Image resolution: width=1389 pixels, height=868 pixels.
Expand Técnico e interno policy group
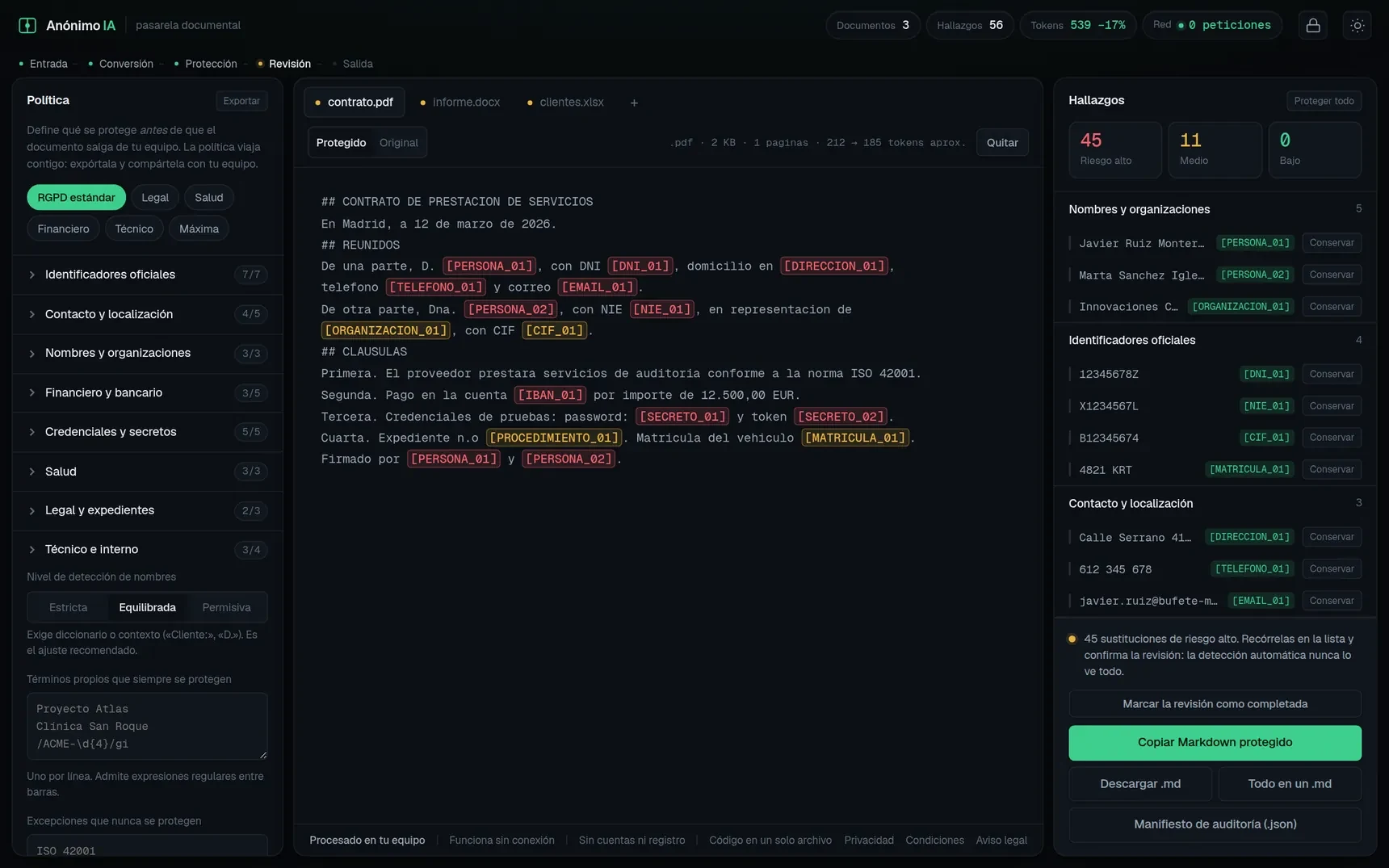coord(148,550)
